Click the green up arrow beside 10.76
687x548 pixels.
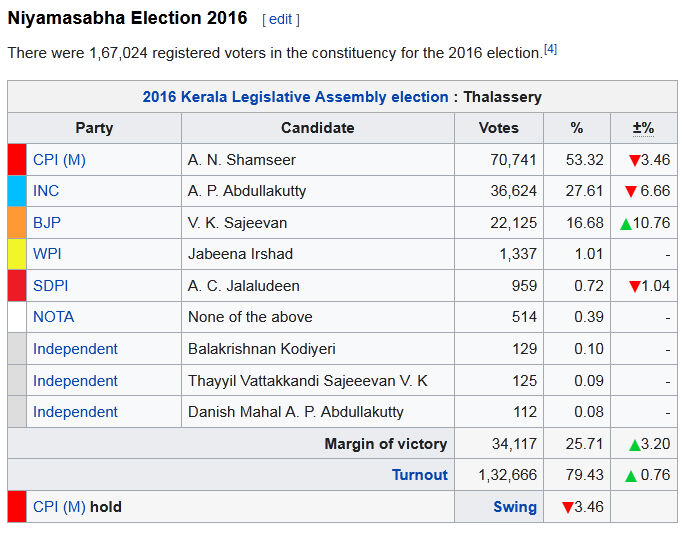click(x=626, y=223)
